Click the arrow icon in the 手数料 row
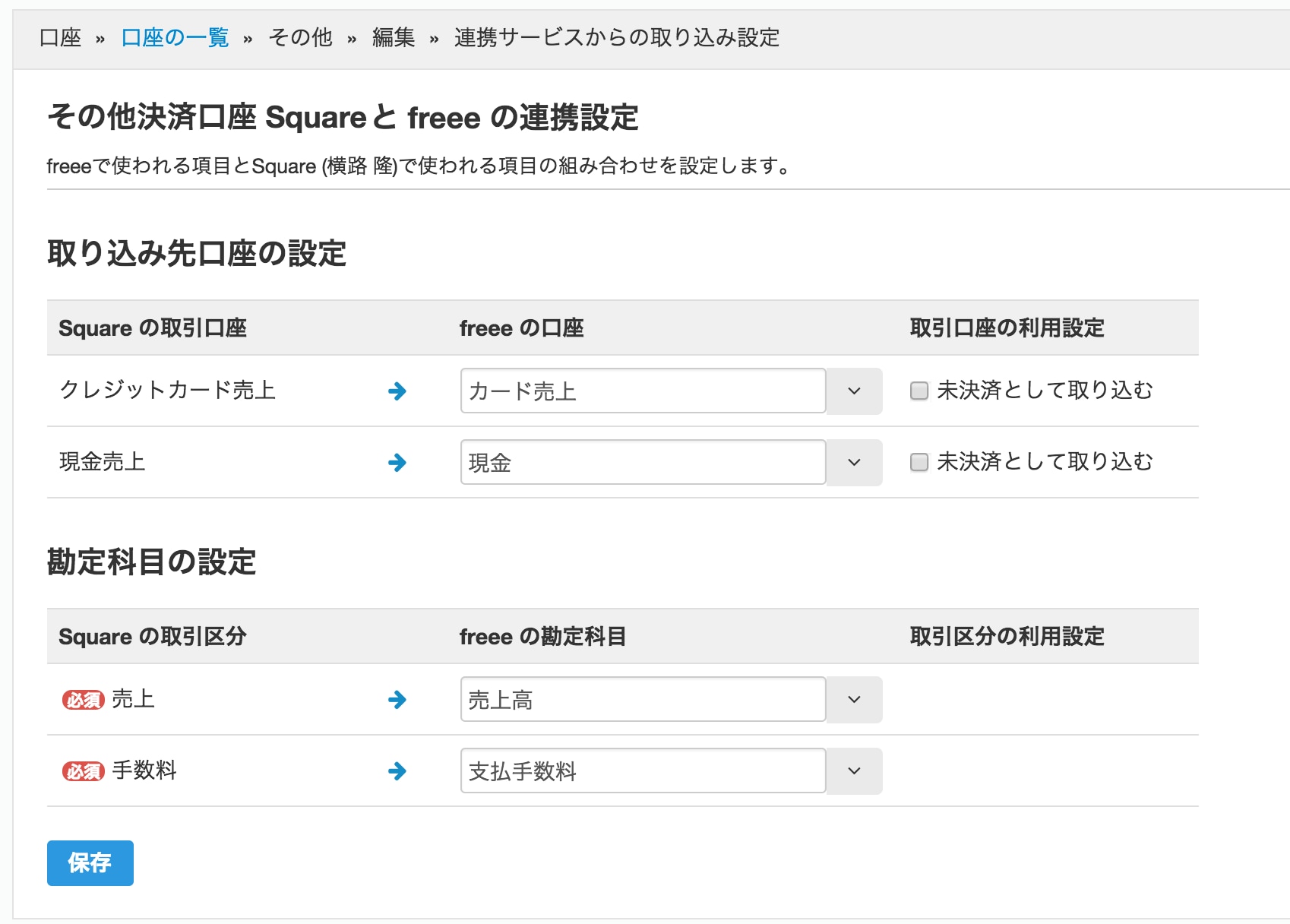 [397, 771]
